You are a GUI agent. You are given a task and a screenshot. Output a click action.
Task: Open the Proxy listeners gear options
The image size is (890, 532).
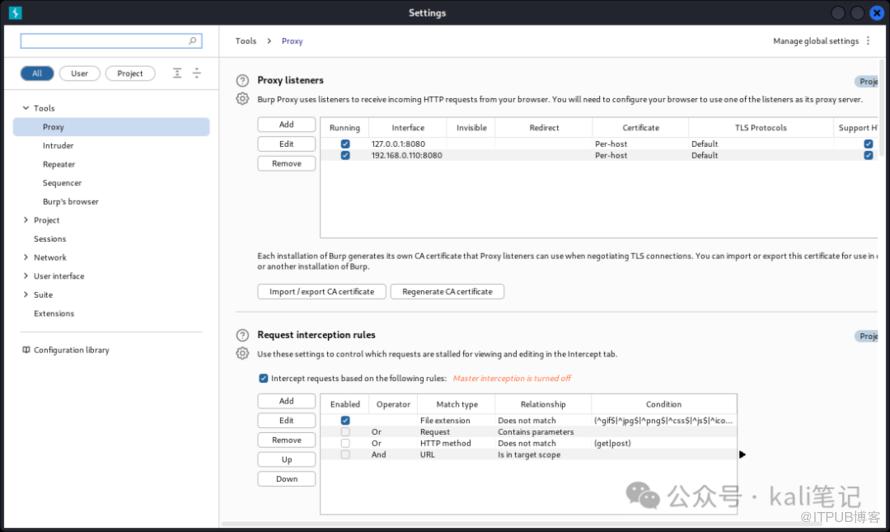(242, 99)
